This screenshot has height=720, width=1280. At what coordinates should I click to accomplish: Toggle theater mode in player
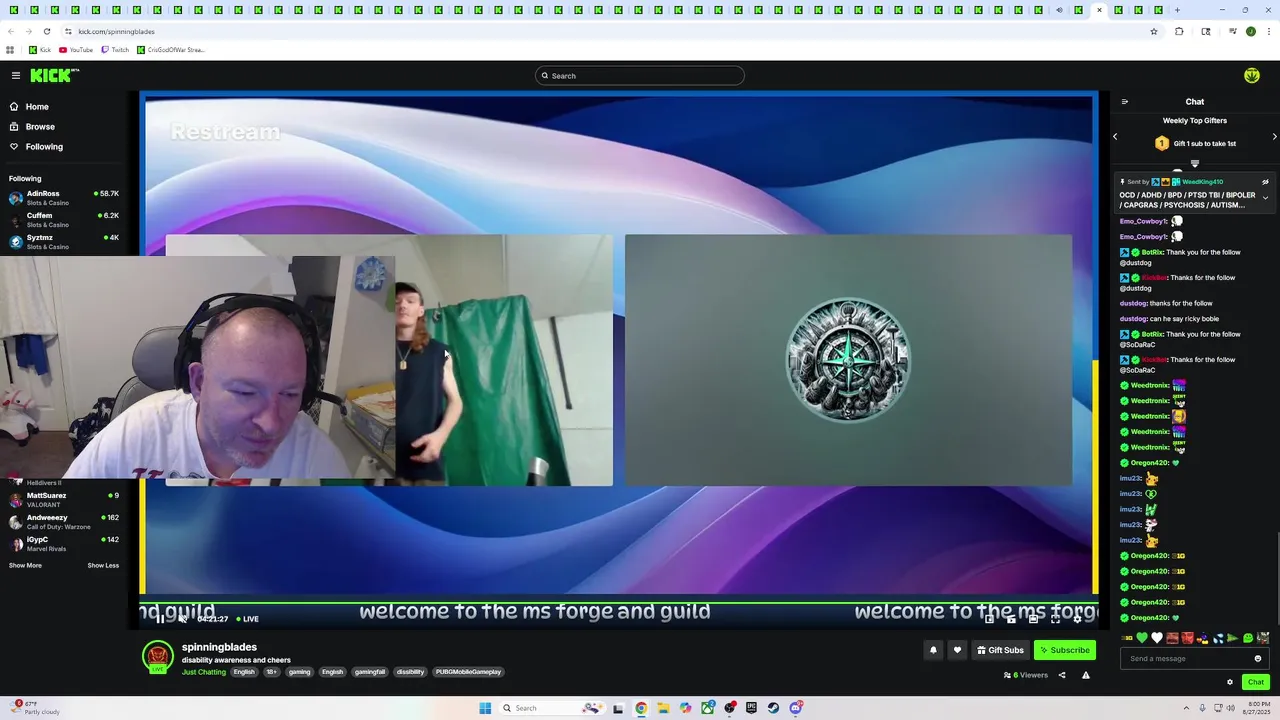coord(1033,618)
